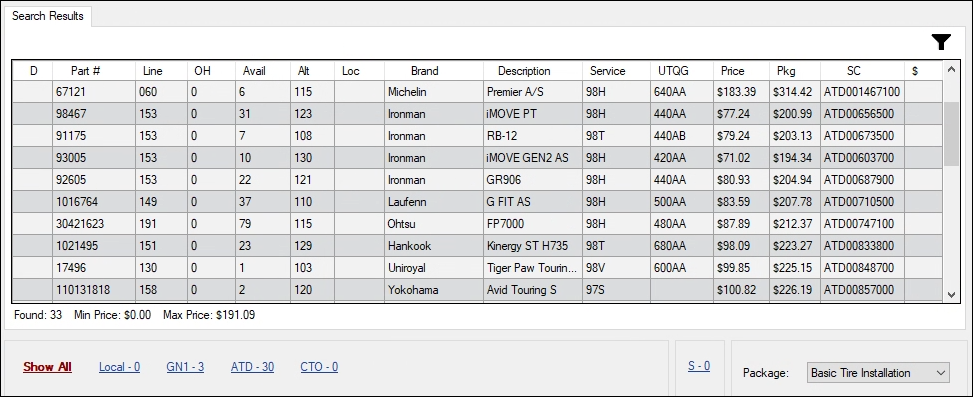Switch to the Search Results tab
The height and width of the screenshot is (397, 973).
(x=48, y=16)
